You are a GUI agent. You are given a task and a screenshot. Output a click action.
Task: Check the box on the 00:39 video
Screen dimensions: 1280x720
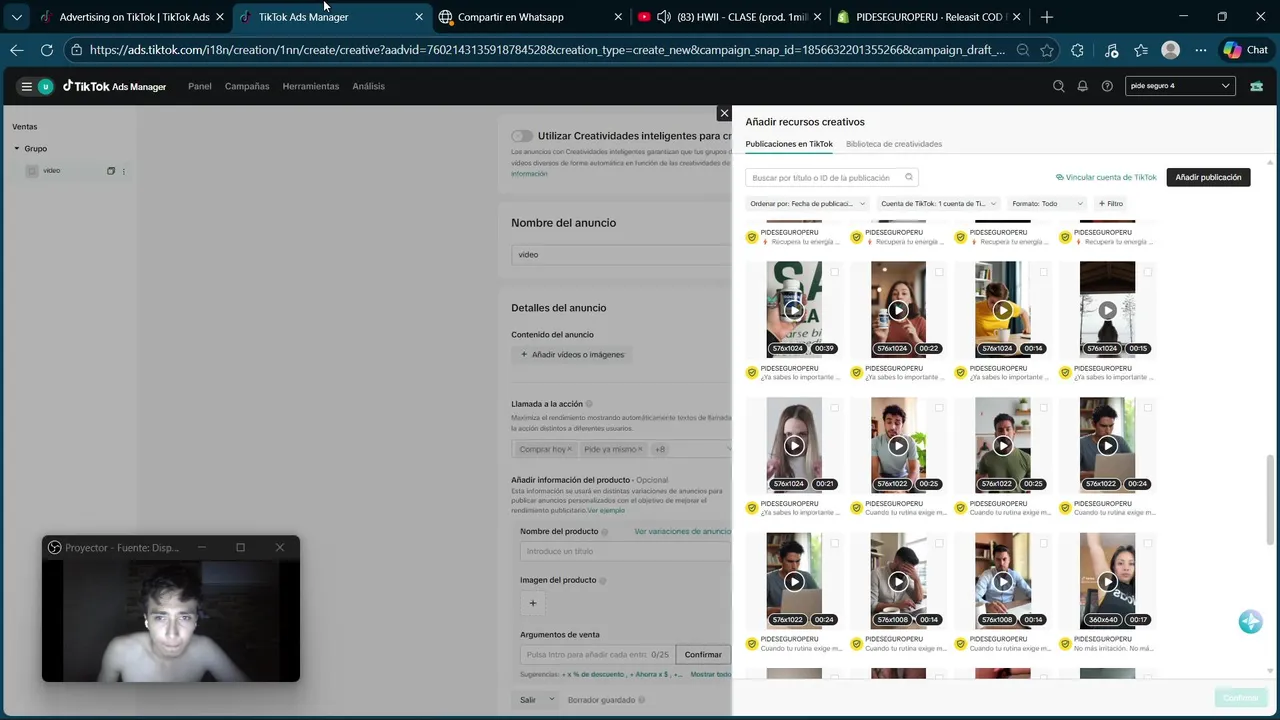(x=835, y=272)
